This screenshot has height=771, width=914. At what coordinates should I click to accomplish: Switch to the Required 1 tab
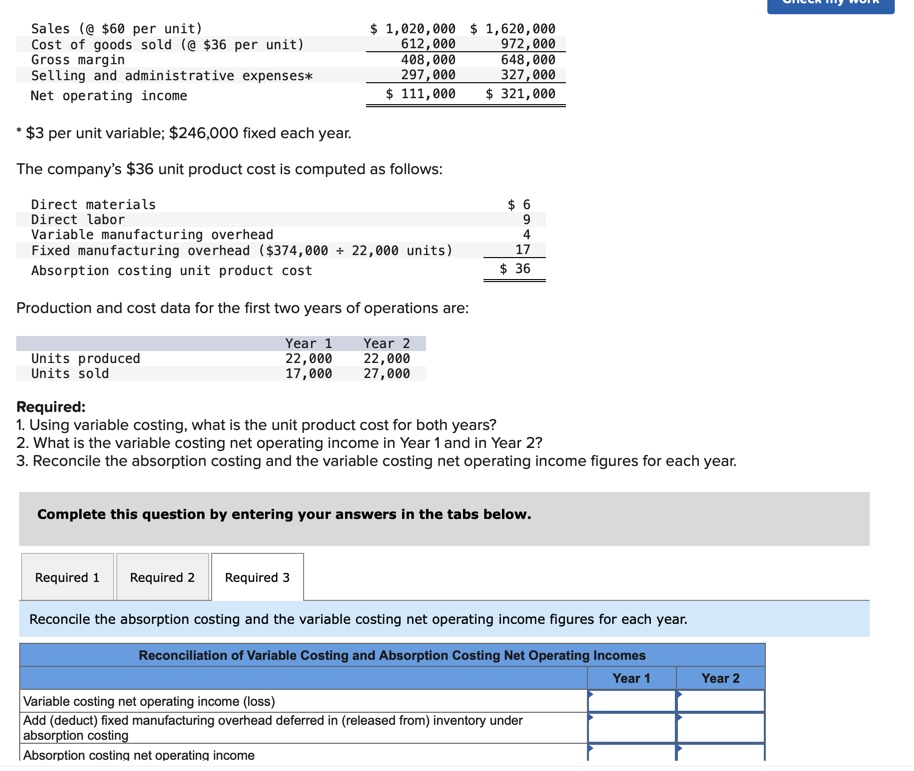click(x=67, y=577)
